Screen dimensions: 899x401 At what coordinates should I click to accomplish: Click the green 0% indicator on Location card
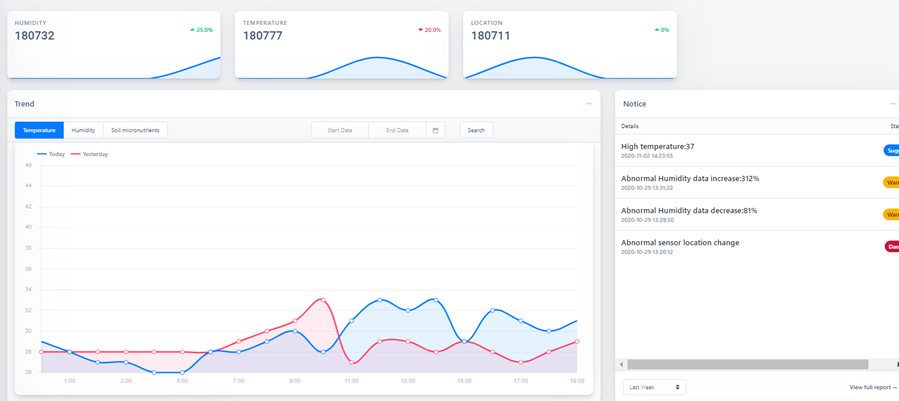(662, 30)
